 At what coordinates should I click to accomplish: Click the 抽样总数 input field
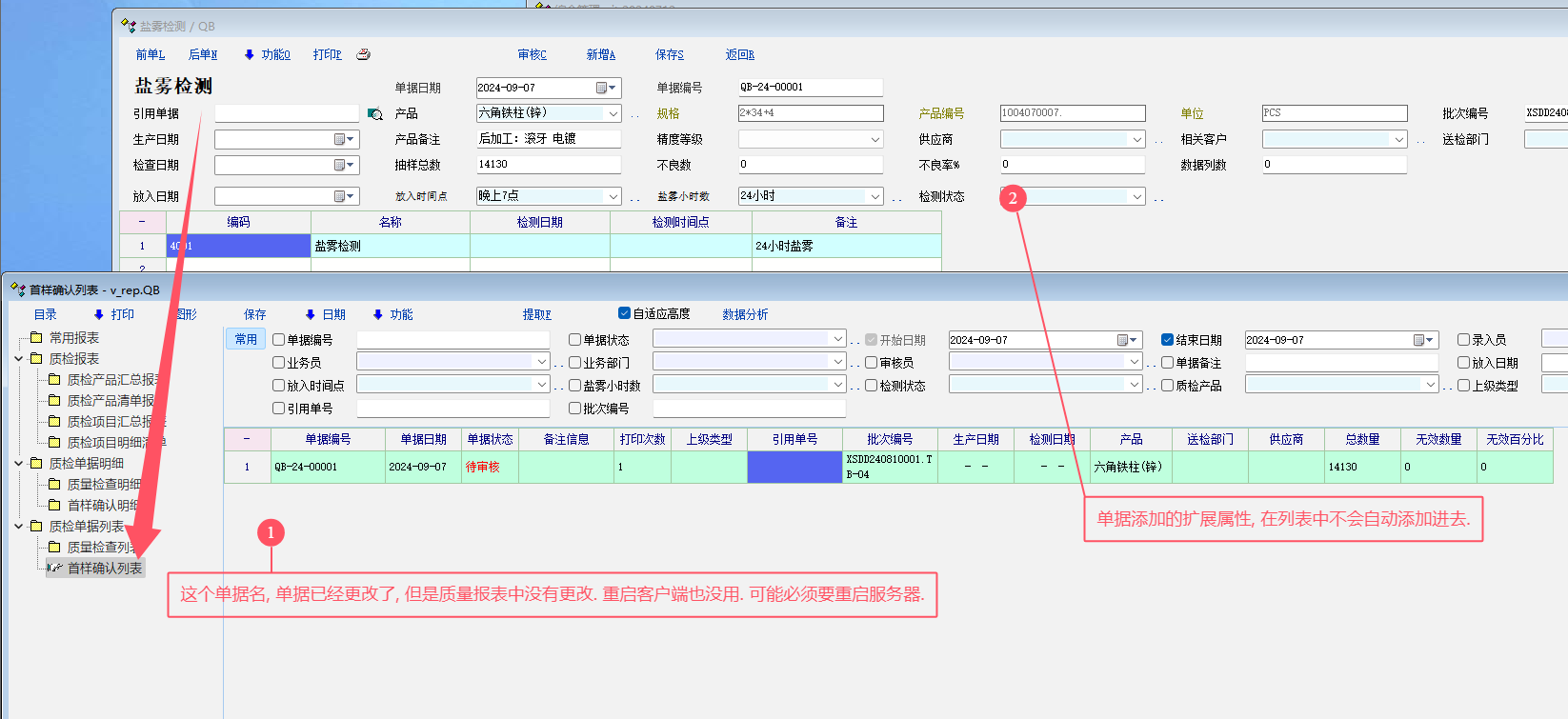tap(548, 165)
